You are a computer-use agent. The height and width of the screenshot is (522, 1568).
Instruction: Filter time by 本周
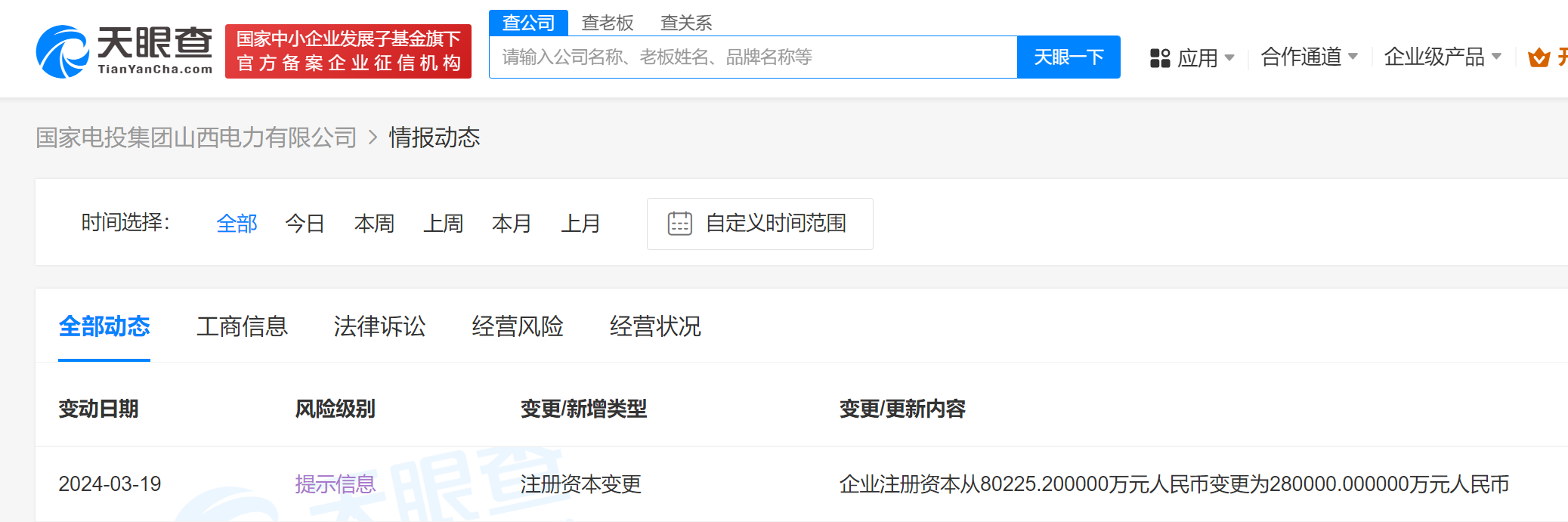tap(374, 224)
